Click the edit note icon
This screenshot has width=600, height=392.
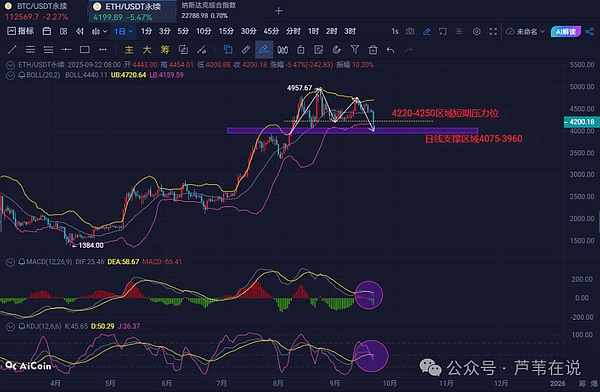318,49
